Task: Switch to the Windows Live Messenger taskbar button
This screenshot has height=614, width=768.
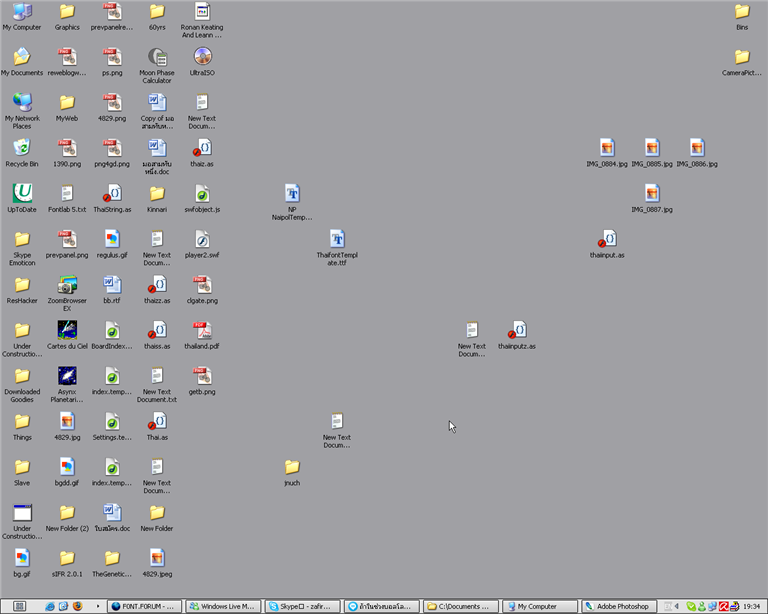Action: click(223, 606)
